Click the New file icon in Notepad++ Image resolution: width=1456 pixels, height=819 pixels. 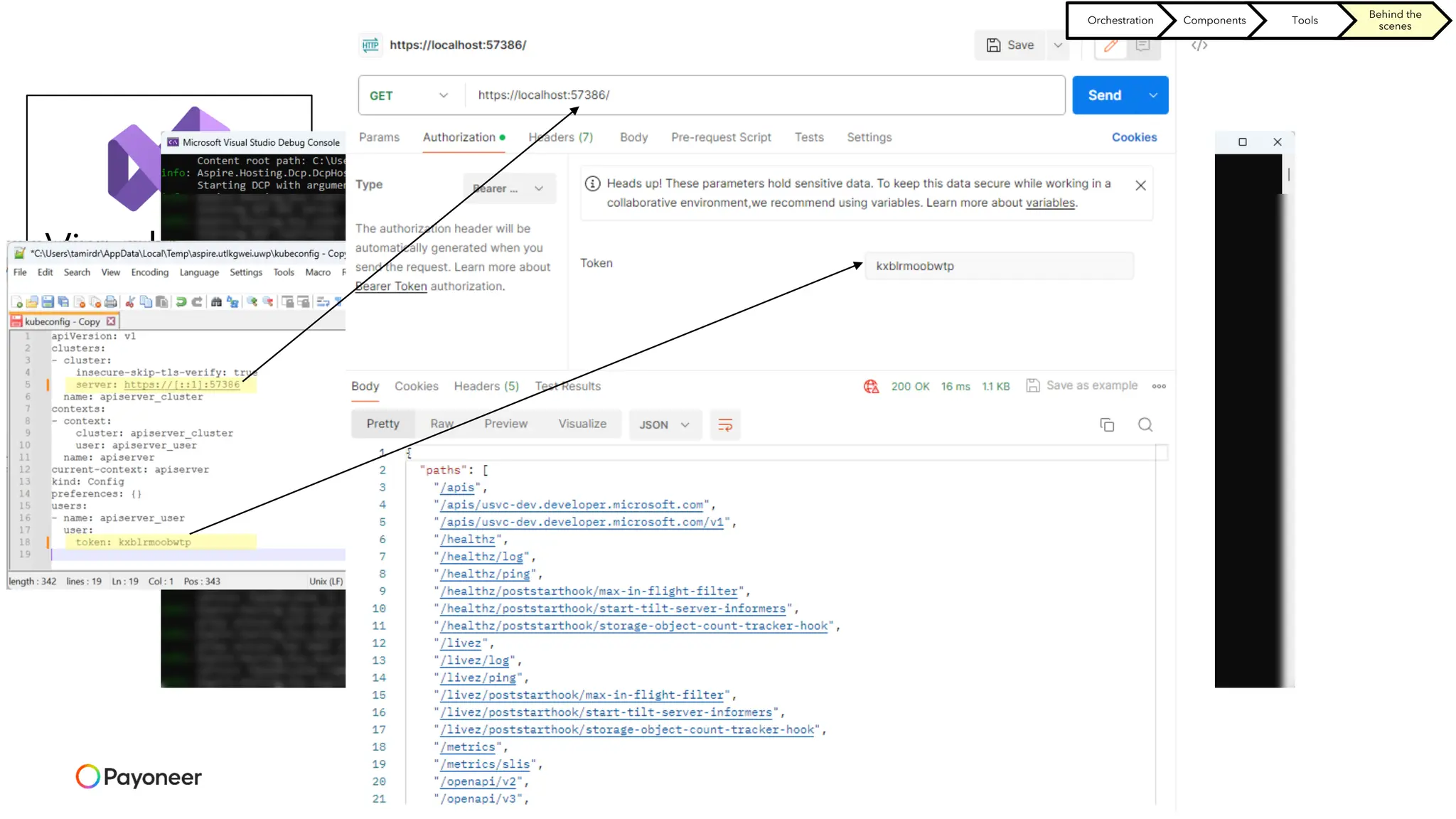[x=17, y=302]
